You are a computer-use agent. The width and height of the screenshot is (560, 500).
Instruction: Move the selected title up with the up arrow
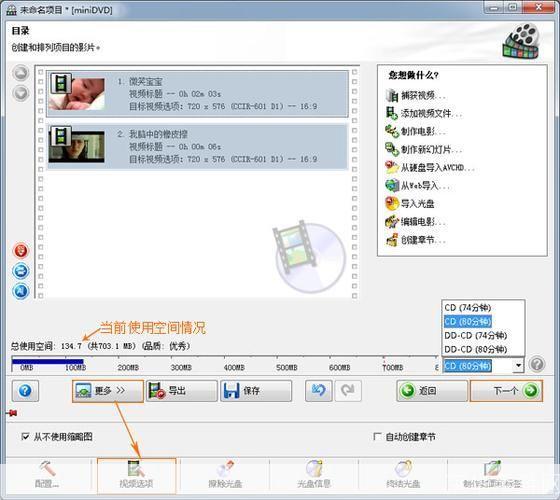(x=21, y=72)
